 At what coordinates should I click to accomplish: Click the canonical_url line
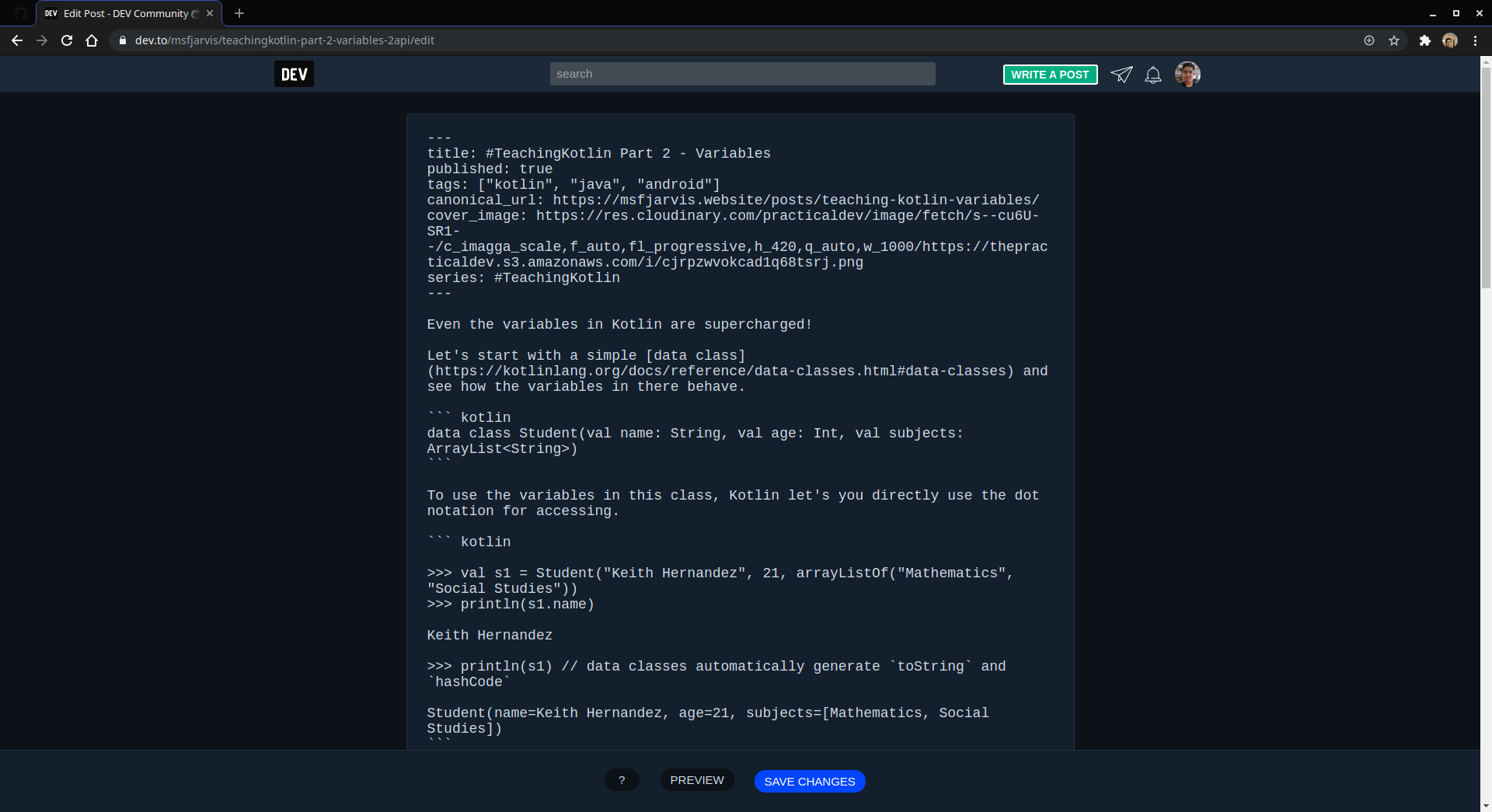[x=733, y=200]
